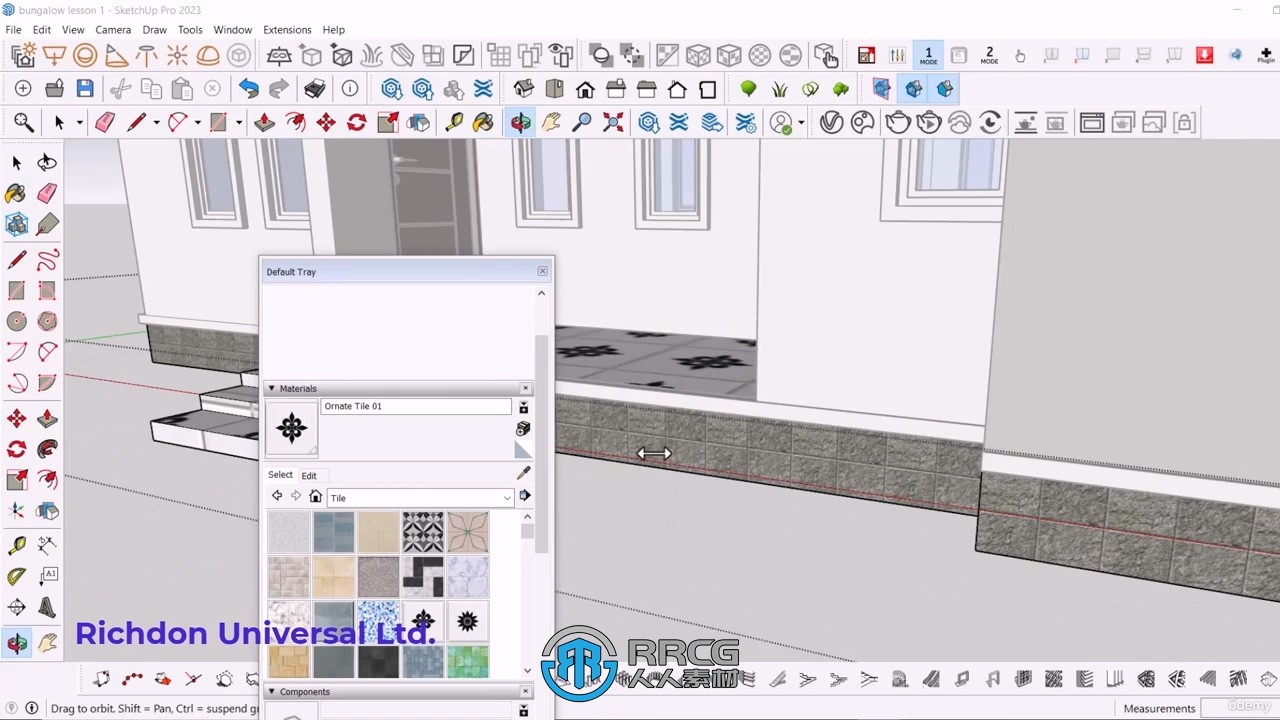The height and width of the screenshot is (720, 1280).
Task: Open the Arc tool dropdown arrow
Action: pyautogui.click(x=197, y=123)
